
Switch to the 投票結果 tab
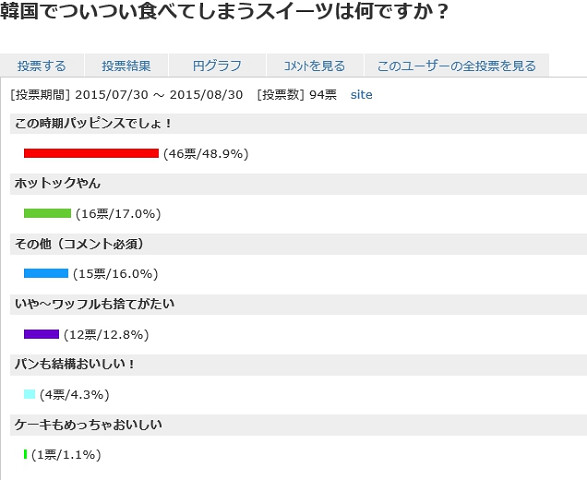(127, 66)
